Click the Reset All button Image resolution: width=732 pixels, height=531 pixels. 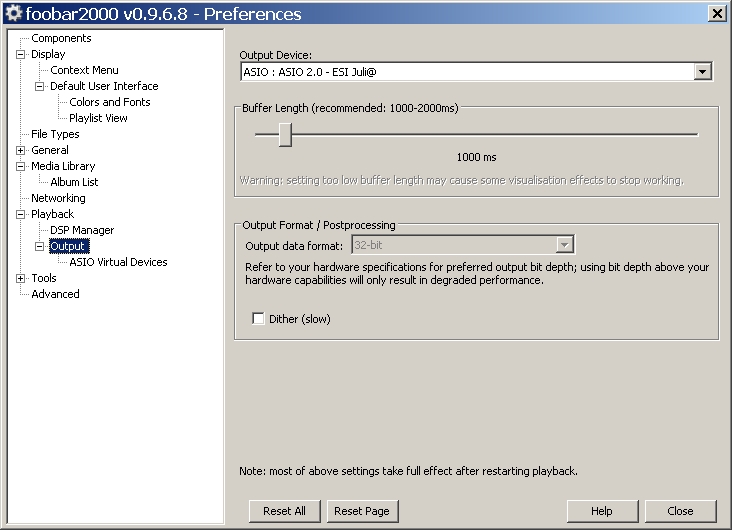[284, 511]
